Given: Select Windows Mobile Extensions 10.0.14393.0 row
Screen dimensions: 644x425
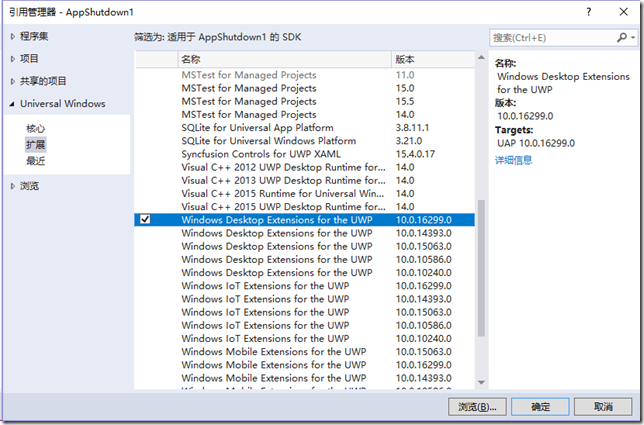Looking at the screenshot, I should click(305, 378).
